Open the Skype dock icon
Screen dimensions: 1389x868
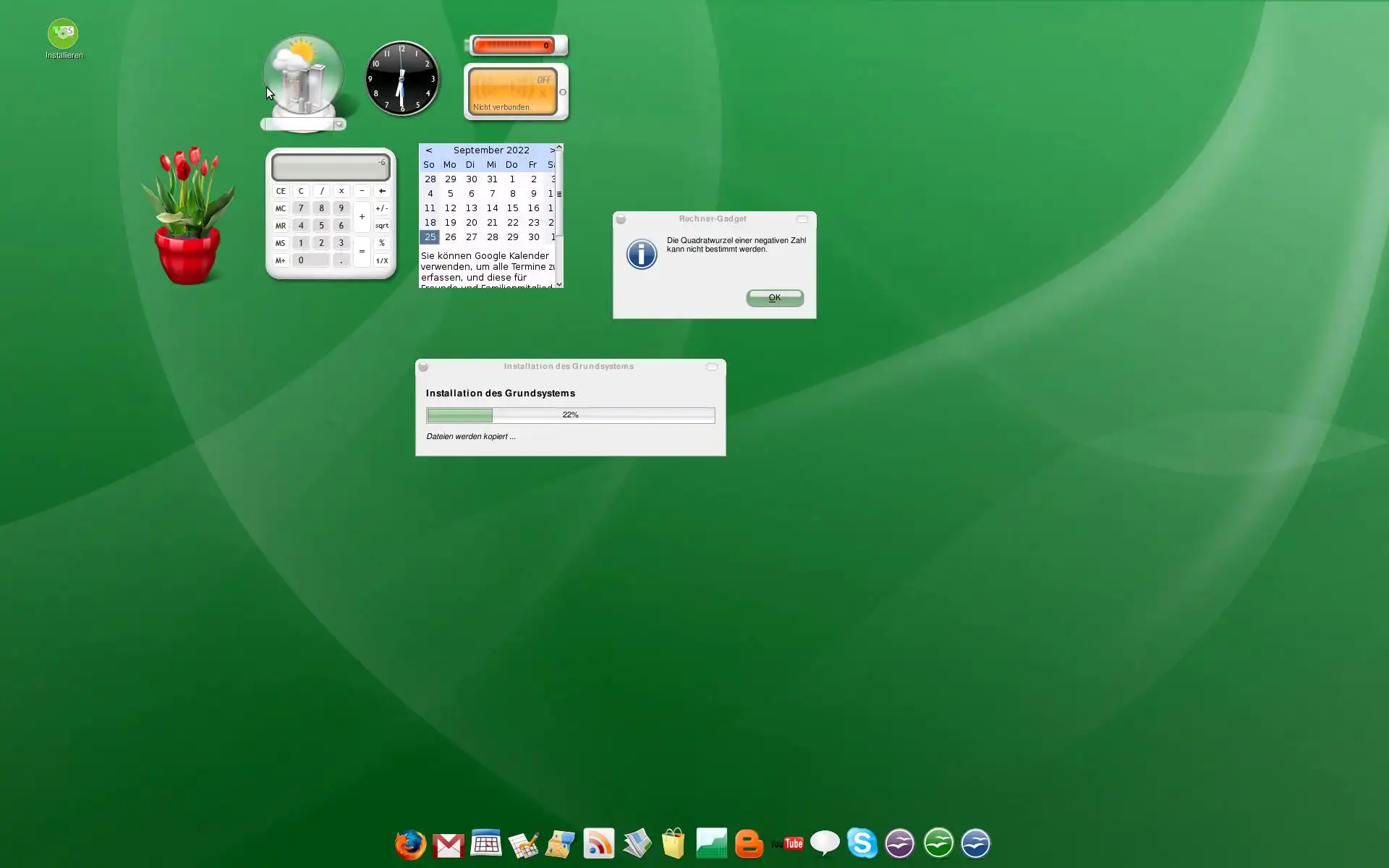(862, 843)
